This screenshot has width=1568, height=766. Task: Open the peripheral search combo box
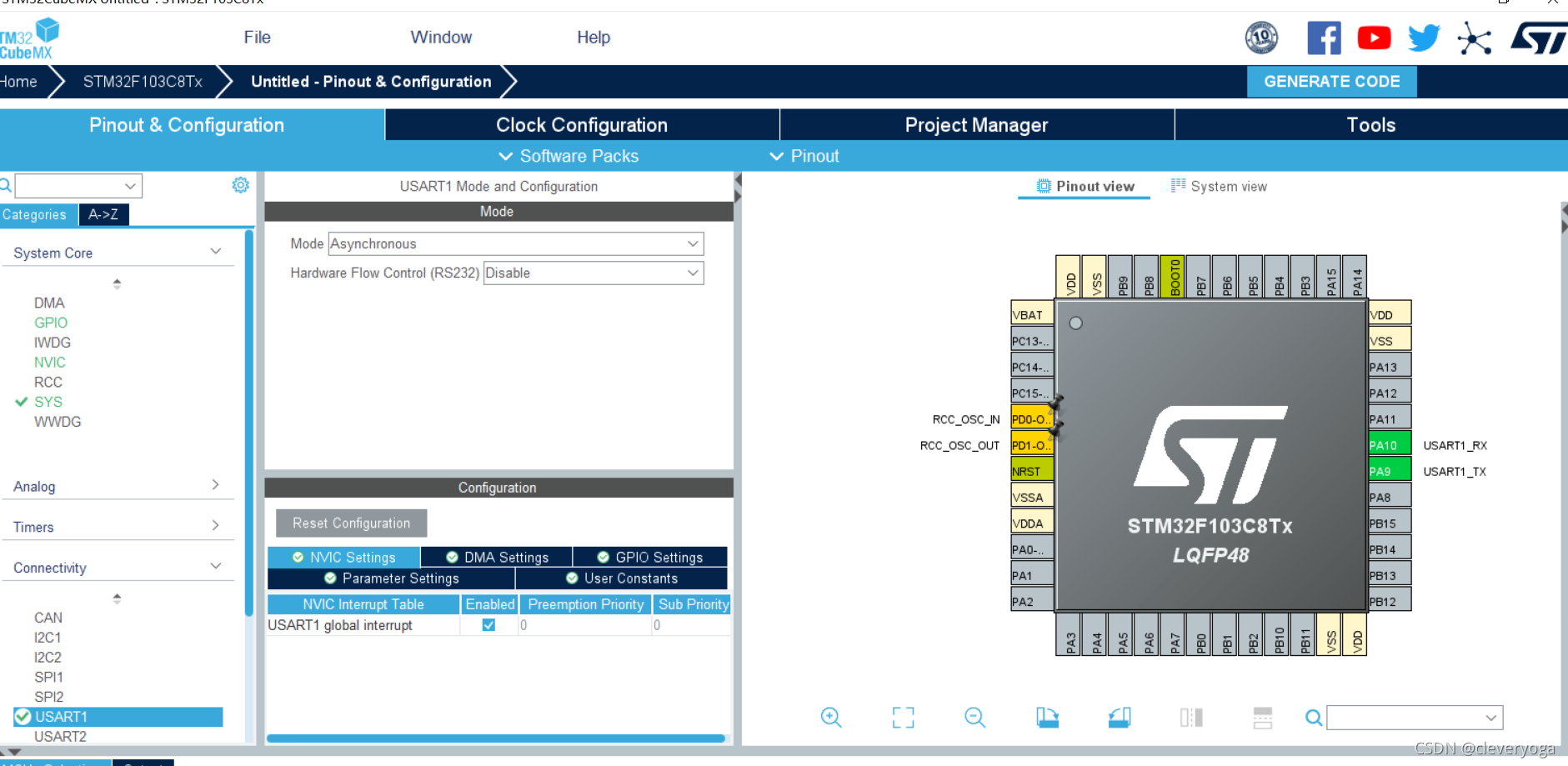(78, 185)
